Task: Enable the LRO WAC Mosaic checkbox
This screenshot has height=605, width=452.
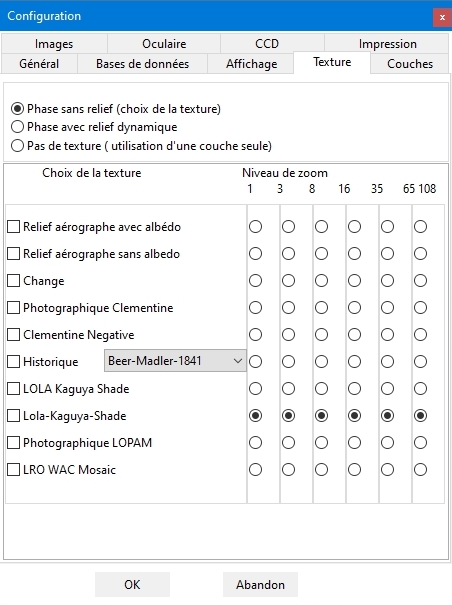Action: 14,470
